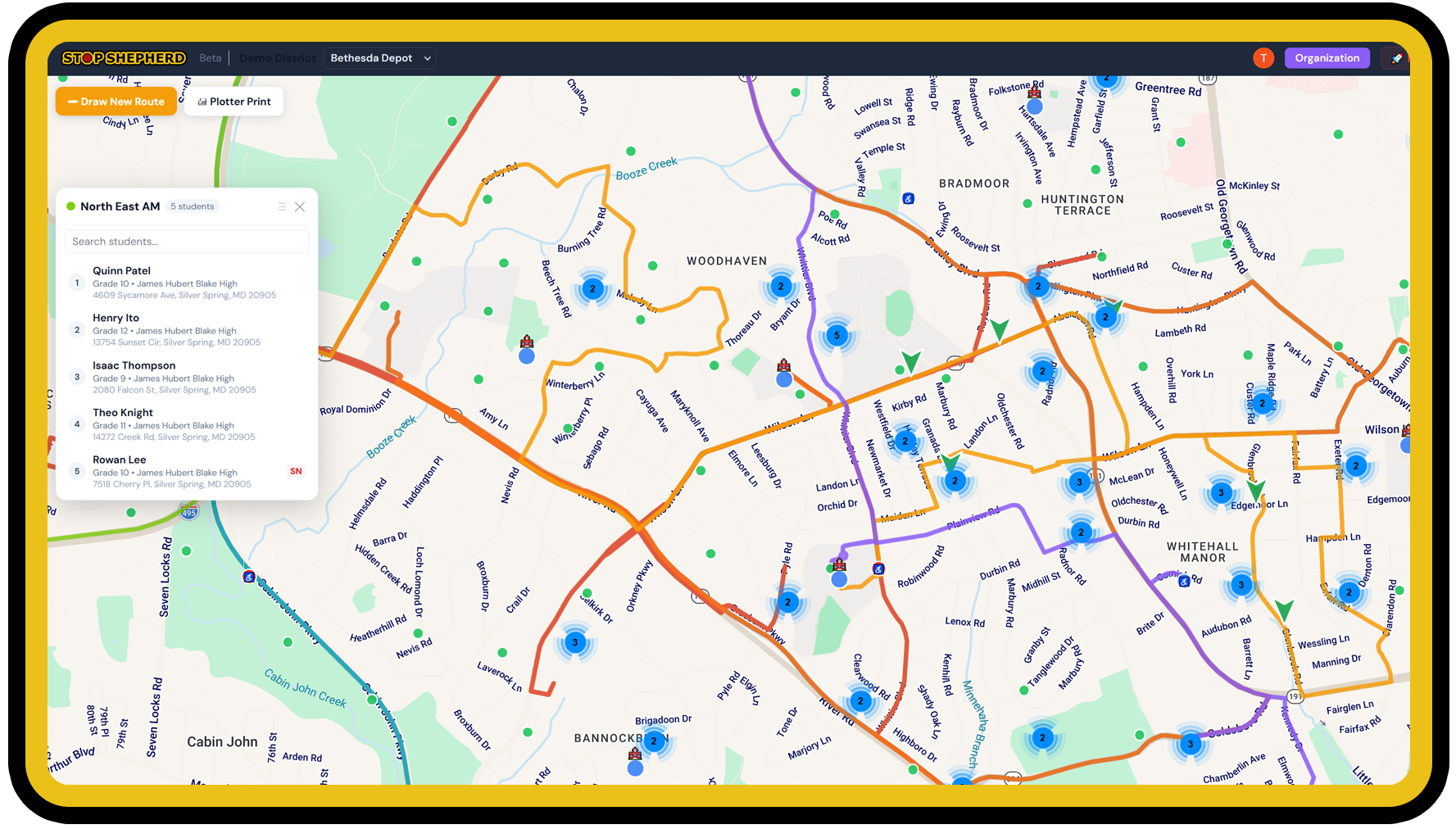1456x829 pixels.
Task: Click the 5 students count badge
Action: tap(193, 206)
